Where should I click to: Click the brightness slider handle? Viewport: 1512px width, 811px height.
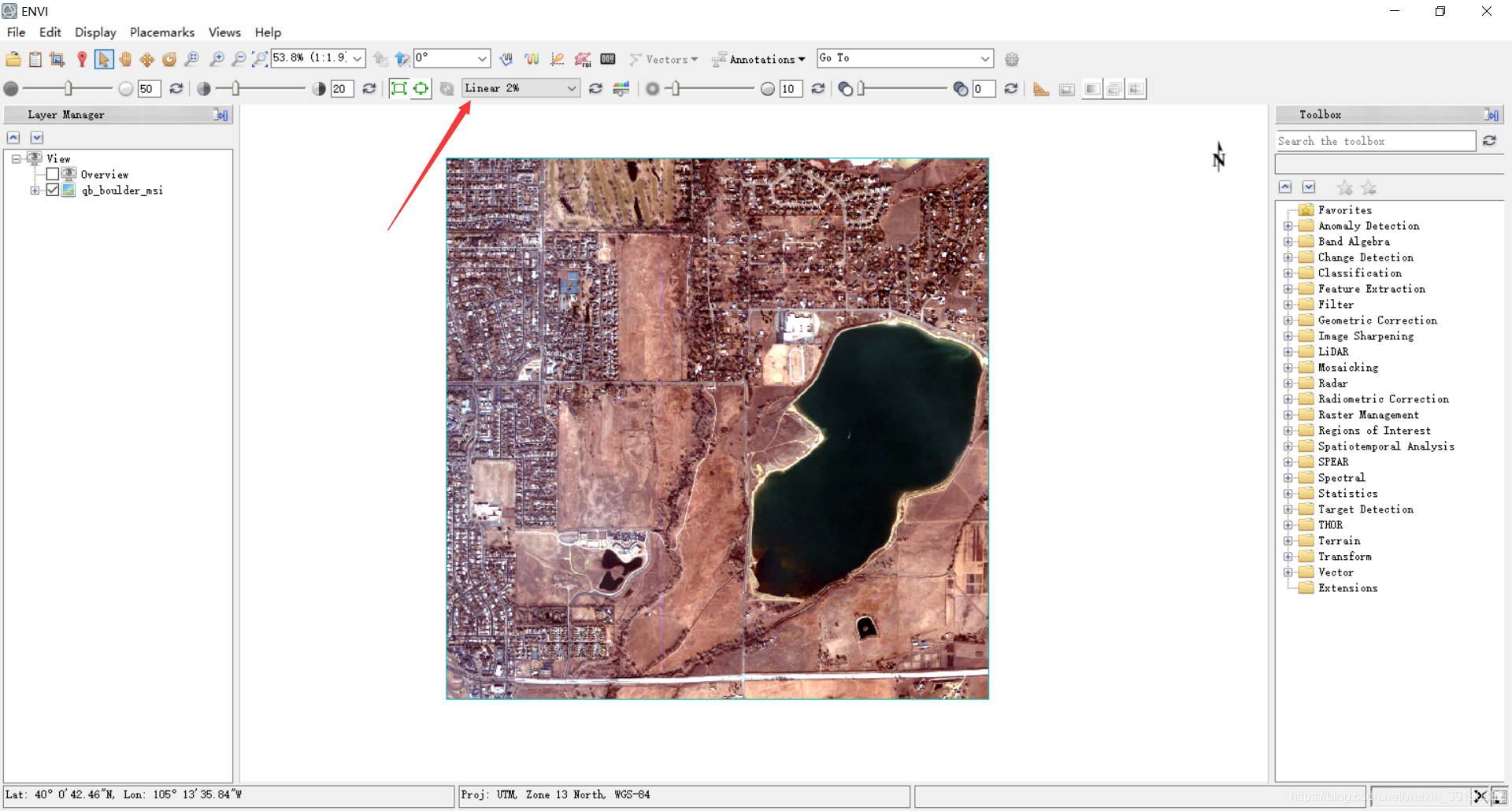69,88
